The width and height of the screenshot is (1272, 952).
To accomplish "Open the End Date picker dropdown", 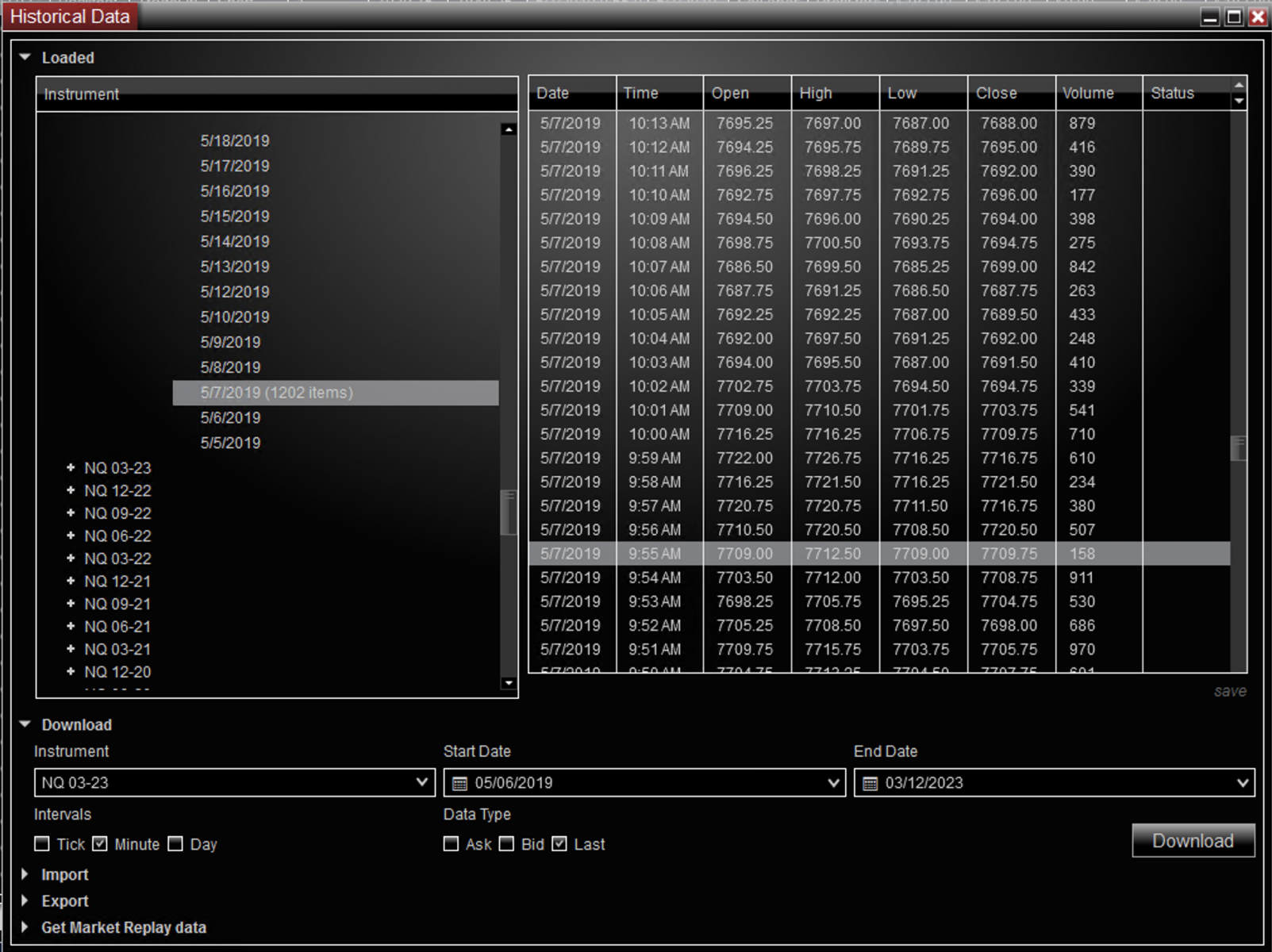I will point(1243,782).
